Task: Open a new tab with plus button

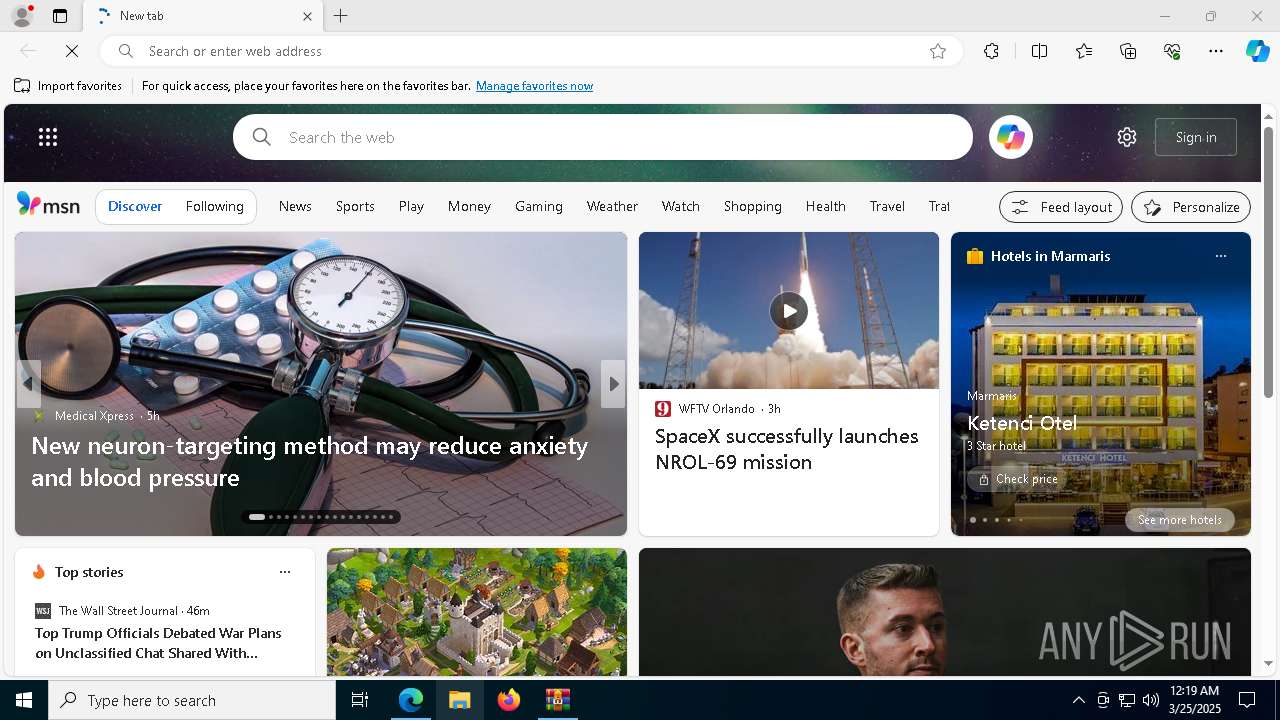Action: 340,16
